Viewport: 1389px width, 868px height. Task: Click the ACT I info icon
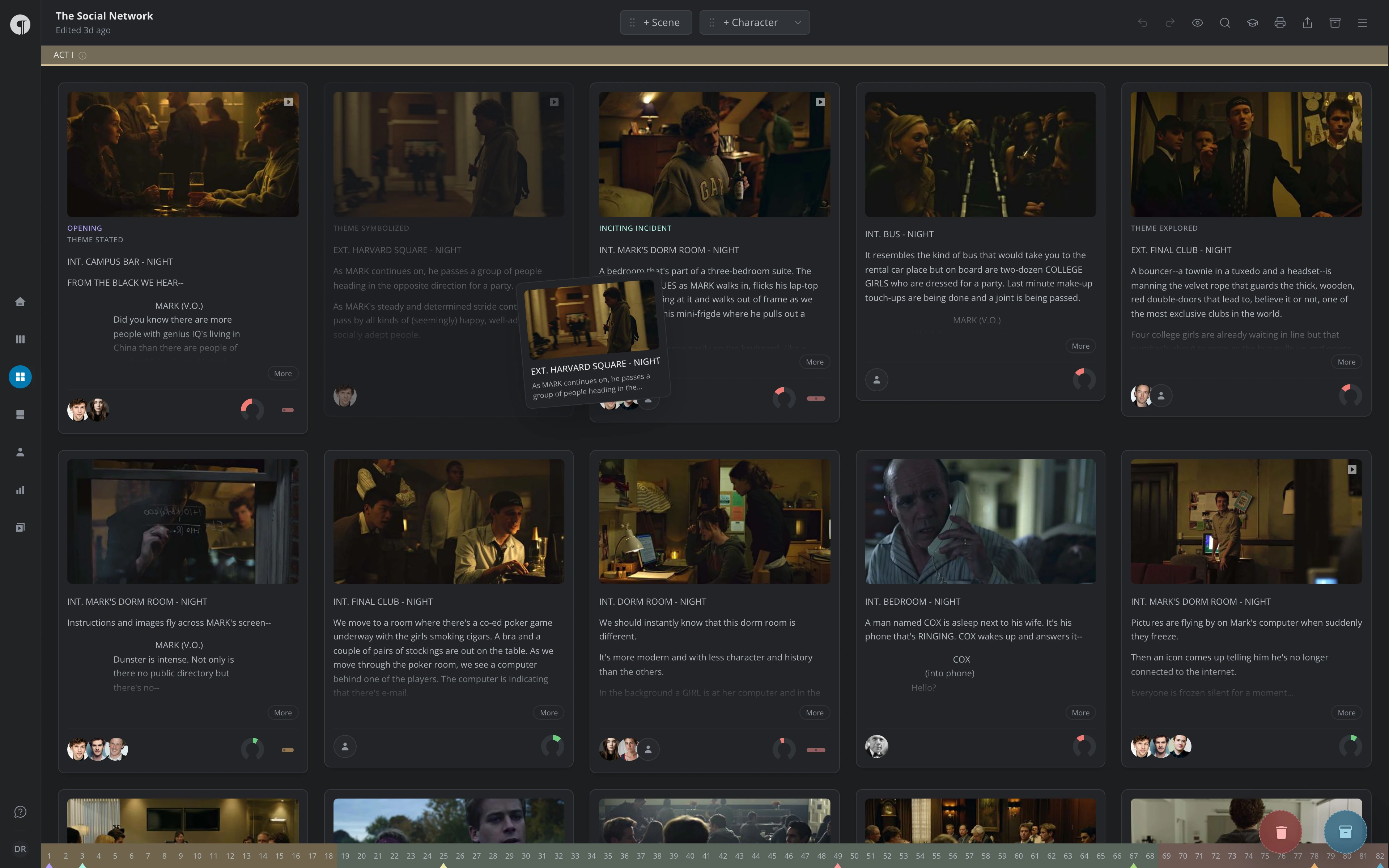(82, 56)
